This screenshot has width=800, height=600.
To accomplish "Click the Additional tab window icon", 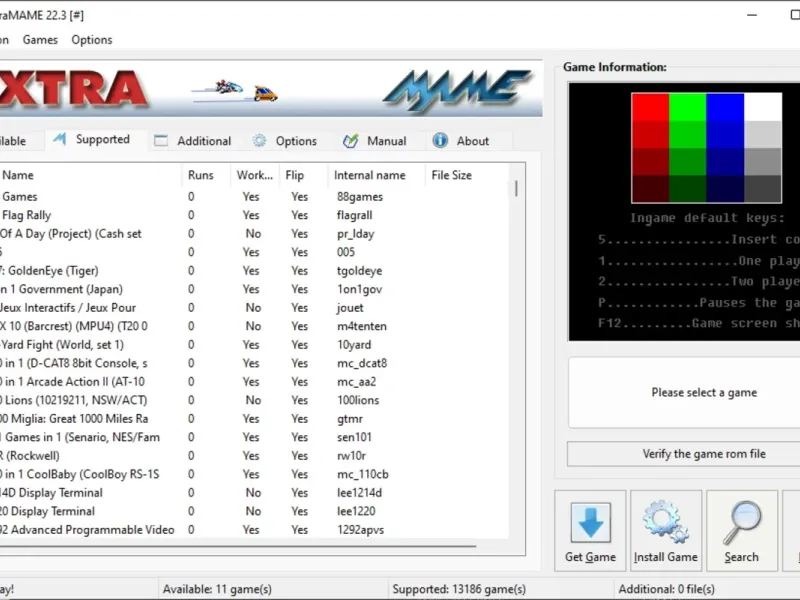I will (161, 141).
